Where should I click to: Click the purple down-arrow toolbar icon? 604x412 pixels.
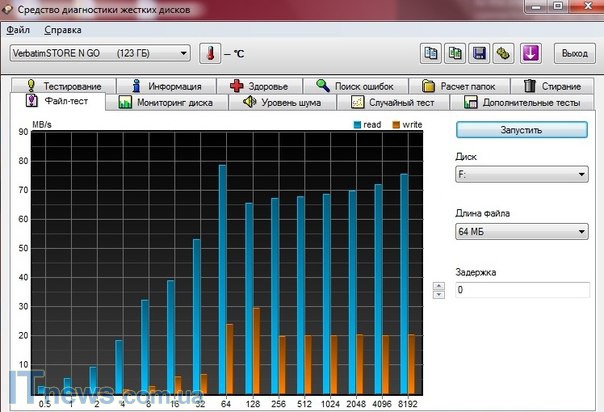pyautogui.click(x=531, y=53)
